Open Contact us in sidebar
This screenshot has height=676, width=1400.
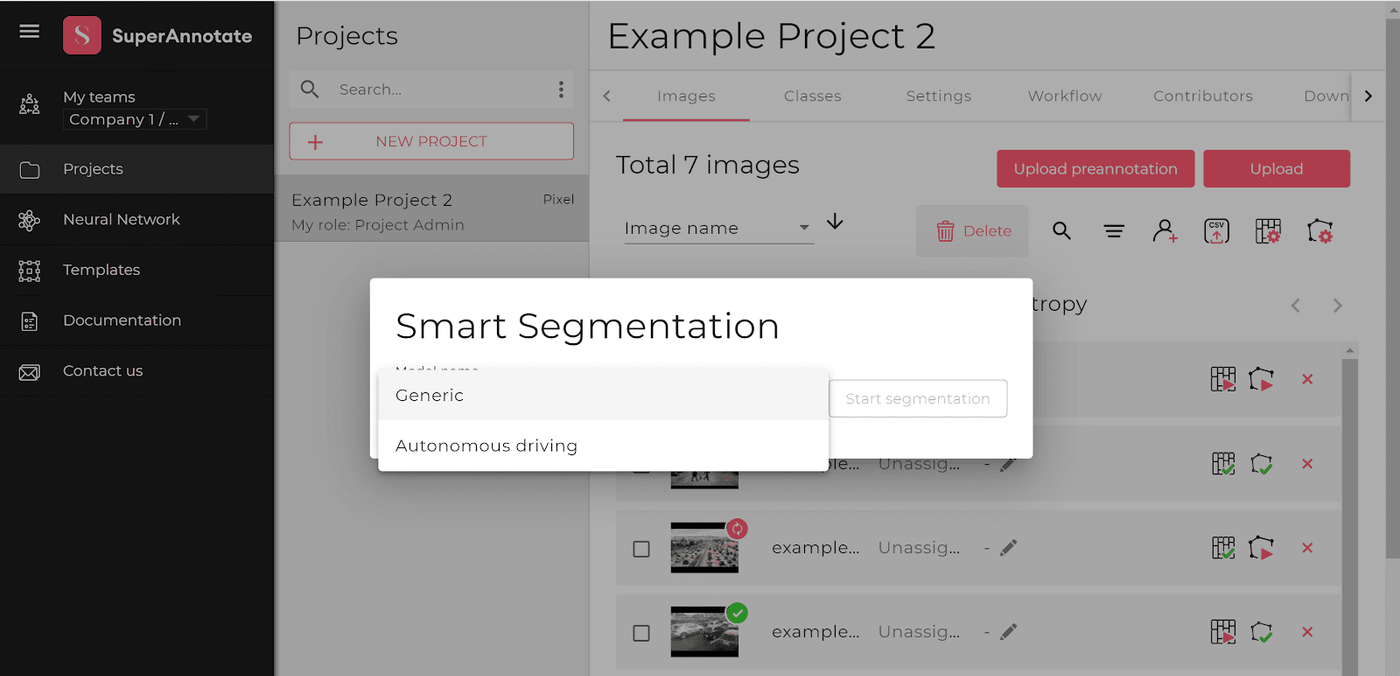click(x=137, y=371)
